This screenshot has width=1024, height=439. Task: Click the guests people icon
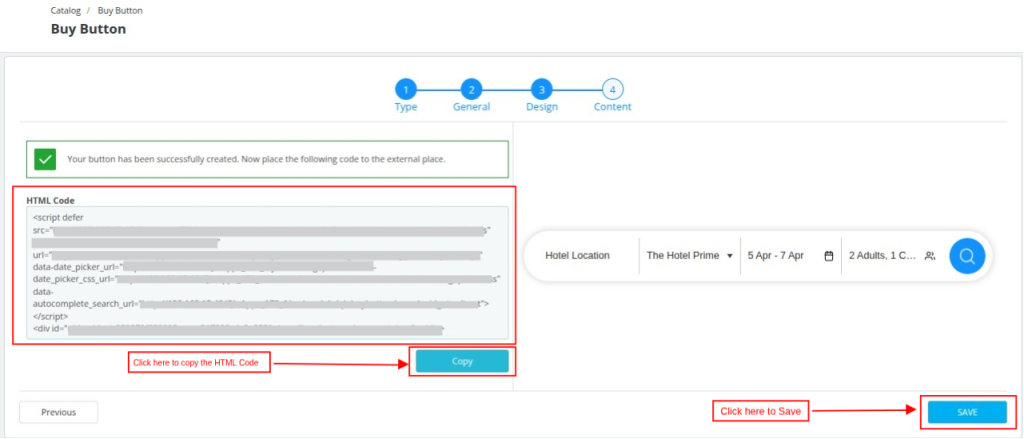930,256
